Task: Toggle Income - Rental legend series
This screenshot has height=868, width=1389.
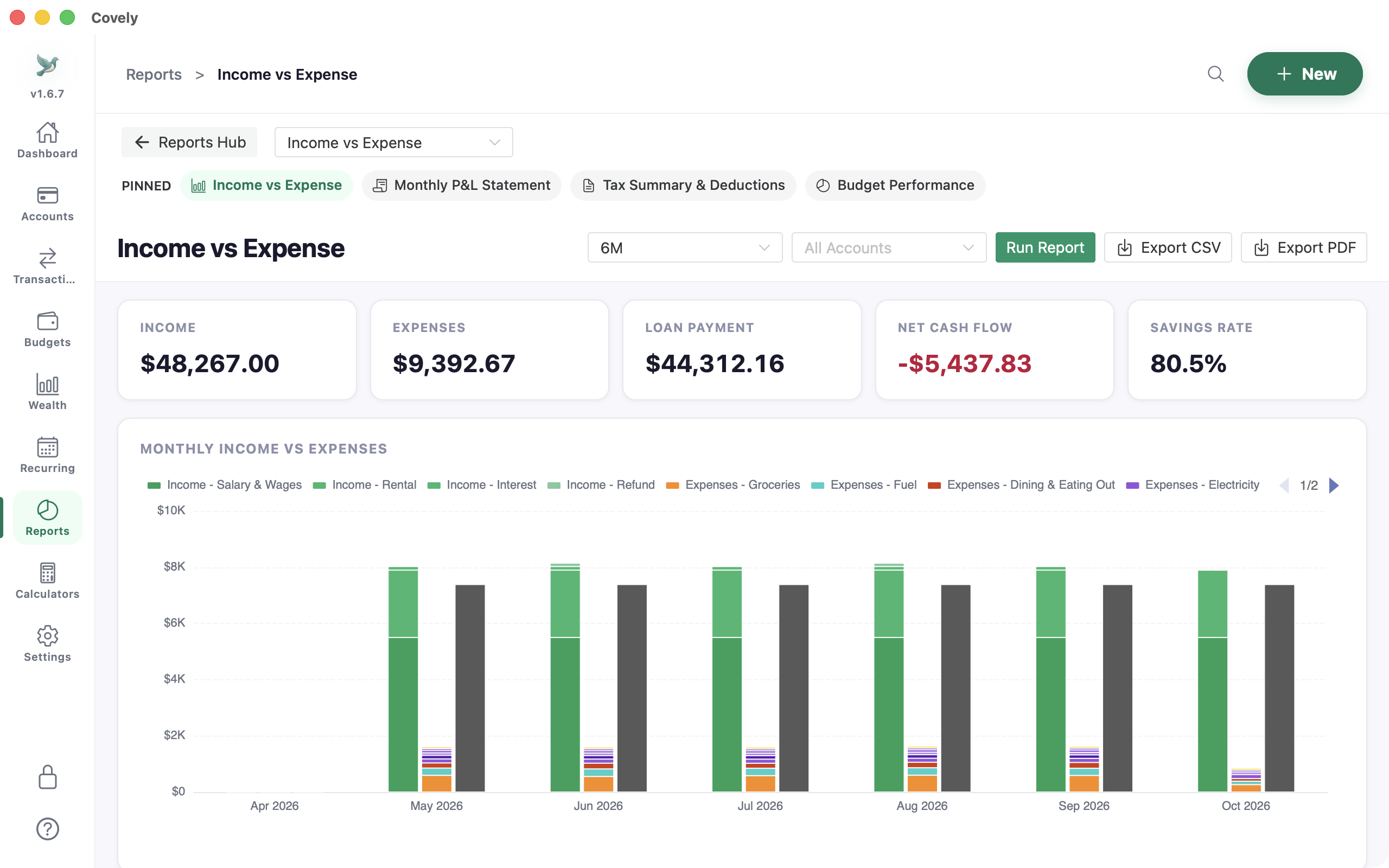Action: coord(365,485)
